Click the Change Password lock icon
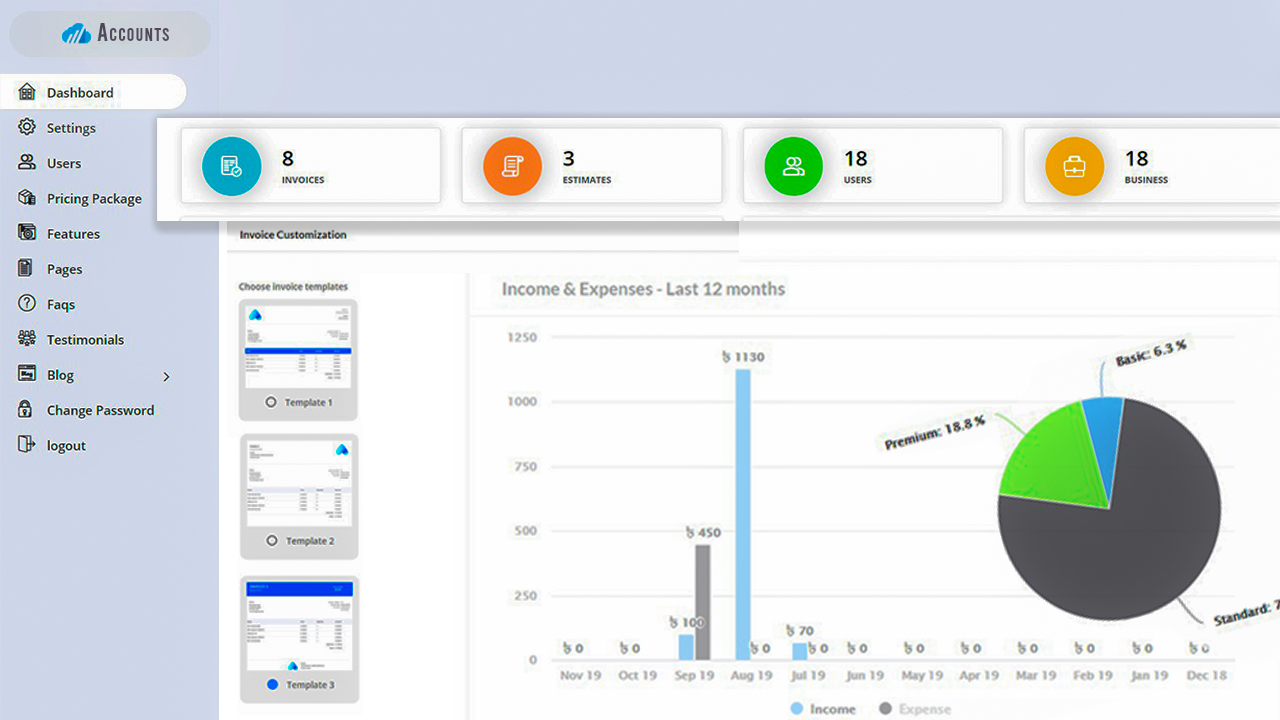Image resolution: width=1280 pixels, height=720 pixels. 27,410
